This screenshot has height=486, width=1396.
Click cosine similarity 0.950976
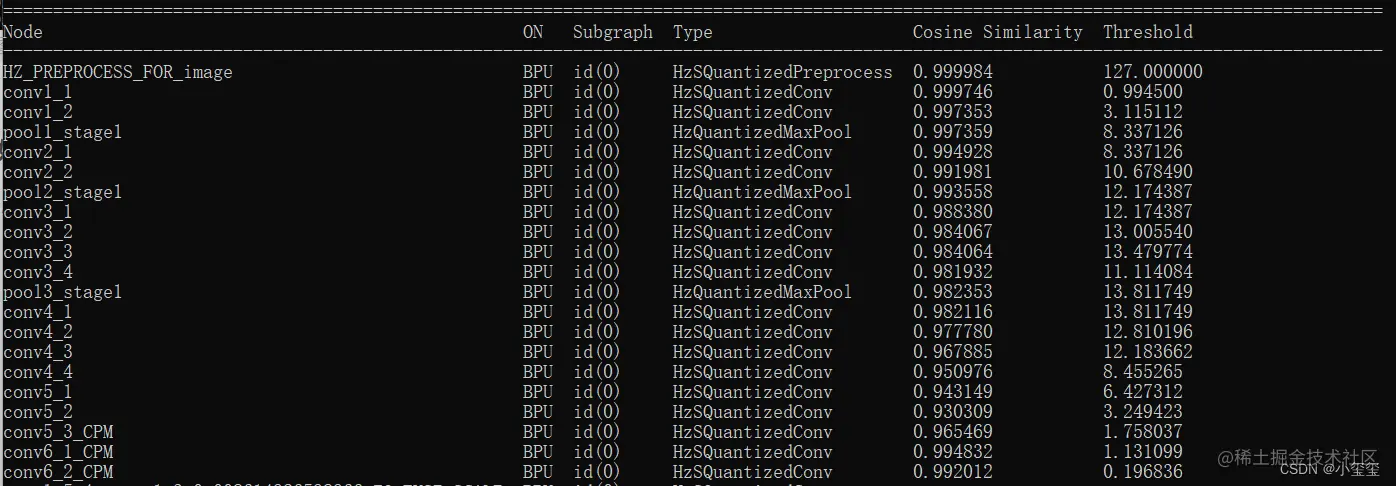953,372
